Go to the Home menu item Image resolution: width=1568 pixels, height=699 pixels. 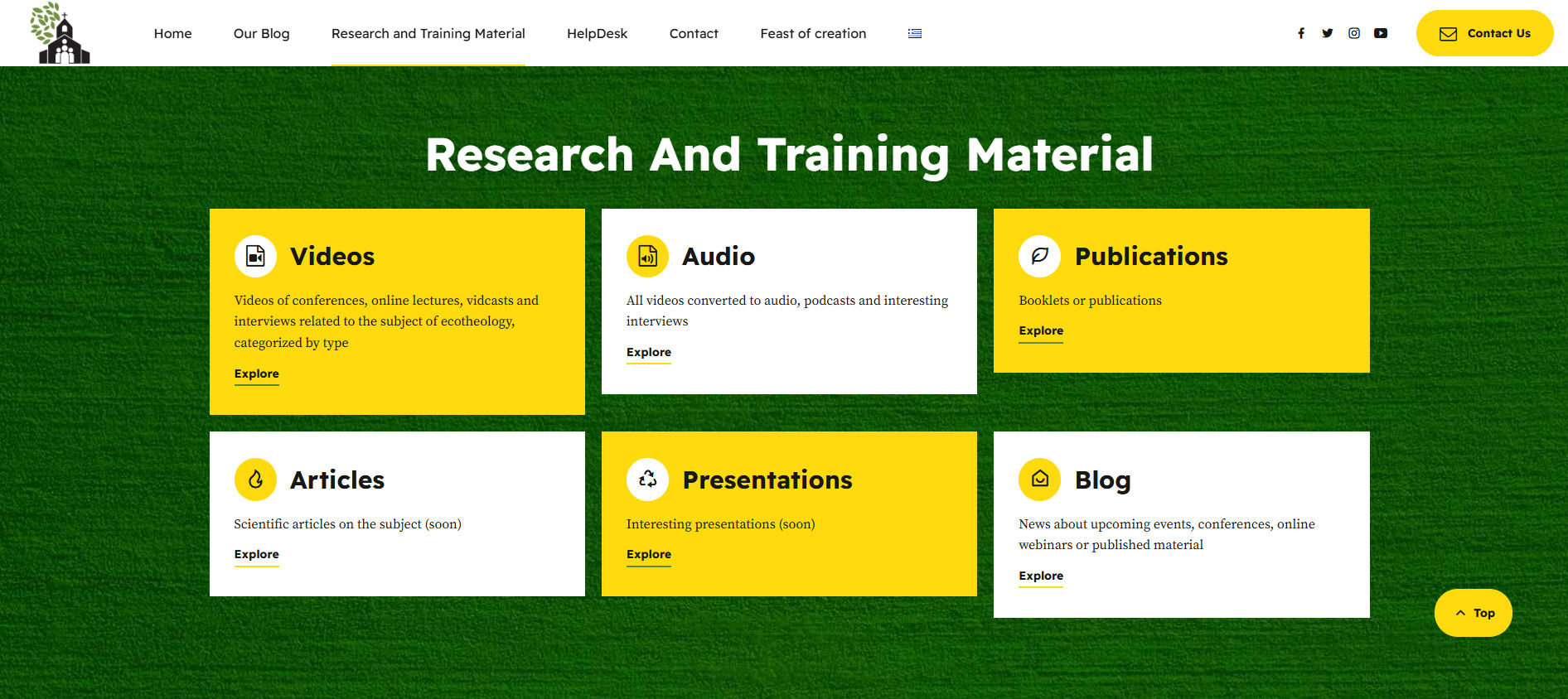[x=172, y=33]
